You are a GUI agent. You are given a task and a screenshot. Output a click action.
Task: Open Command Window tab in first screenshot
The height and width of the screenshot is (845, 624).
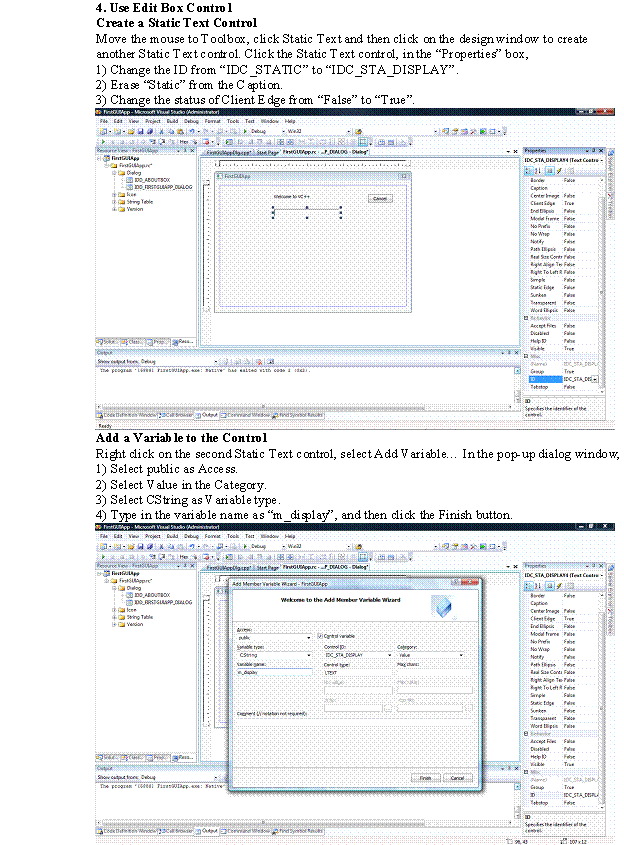pyautogui.click(x=245, y=415)
